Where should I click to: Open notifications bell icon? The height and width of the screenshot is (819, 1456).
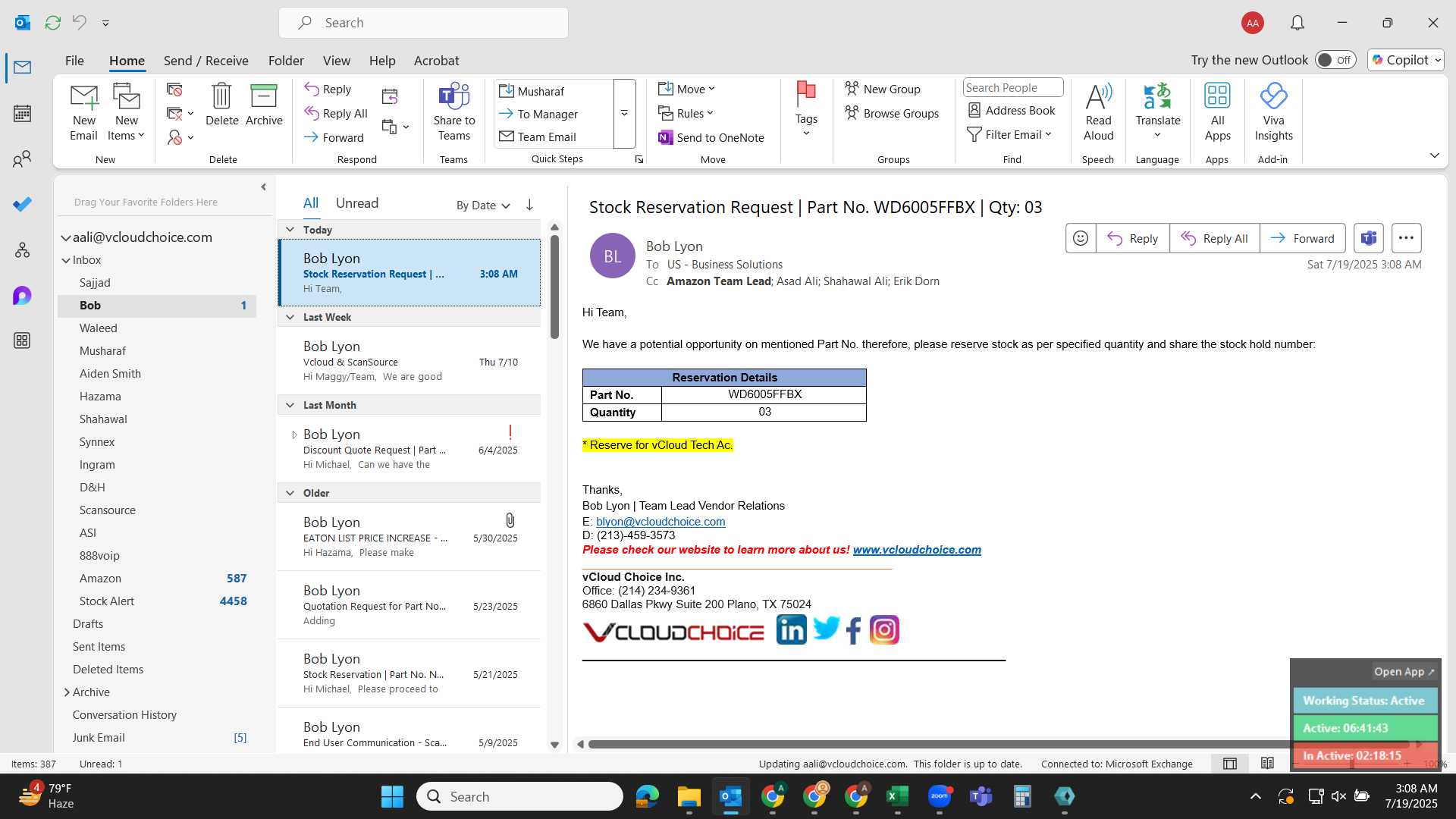[1298, 23]
